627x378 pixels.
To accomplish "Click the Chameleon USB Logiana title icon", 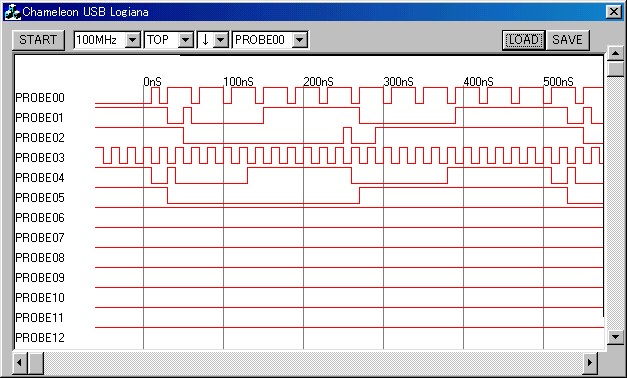I will [12, 12].
